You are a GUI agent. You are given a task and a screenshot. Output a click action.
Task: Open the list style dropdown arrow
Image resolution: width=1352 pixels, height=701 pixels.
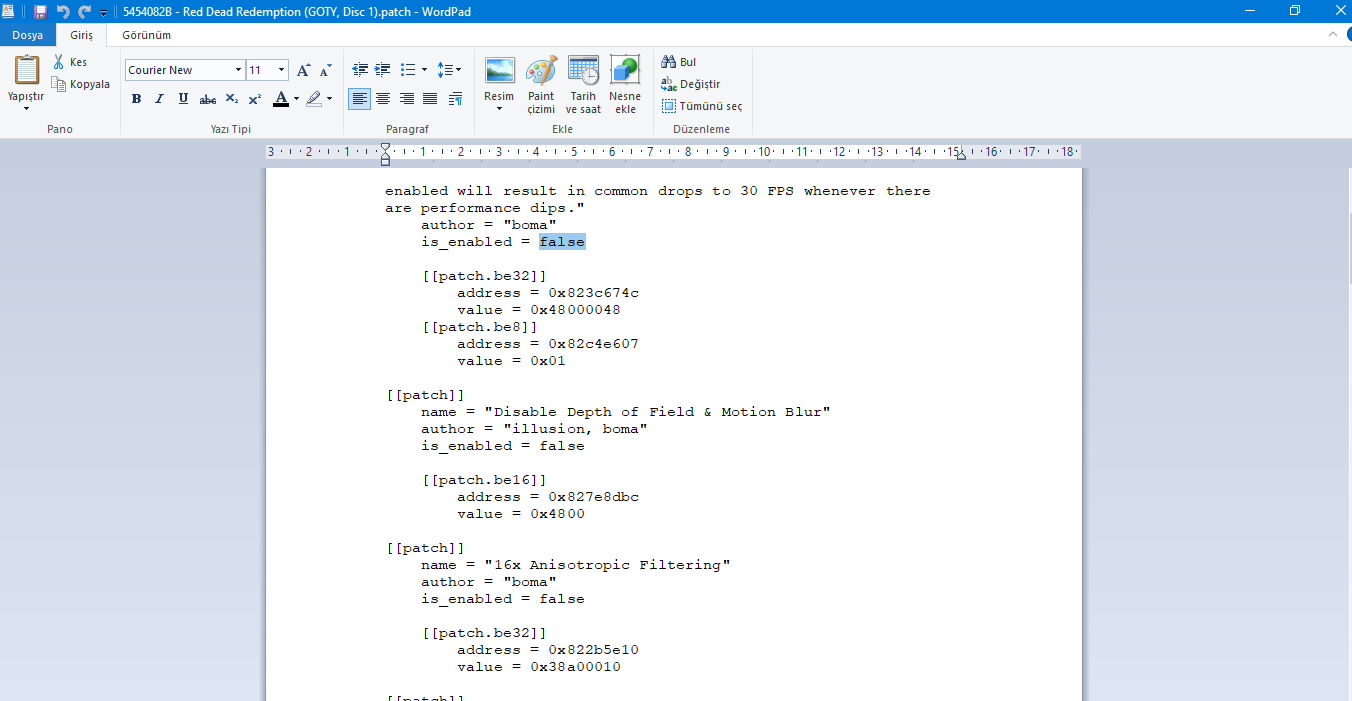[x=424, y=70]
